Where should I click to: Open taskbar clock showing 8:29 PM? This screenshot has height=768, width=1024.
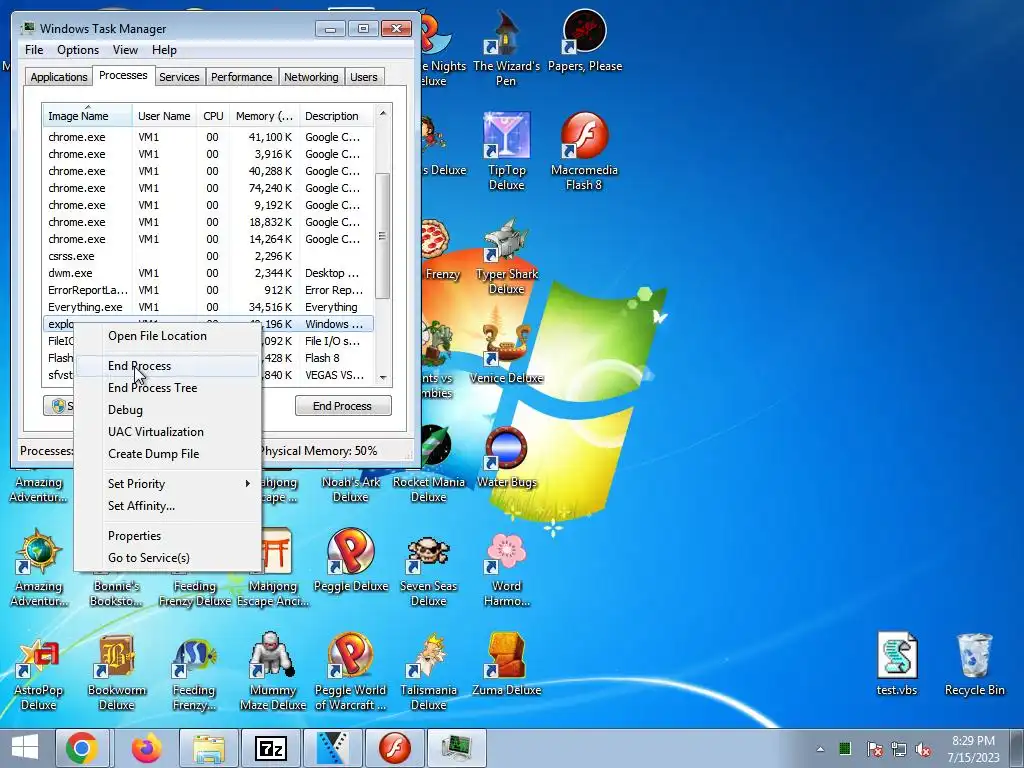[x=973, y=748]
